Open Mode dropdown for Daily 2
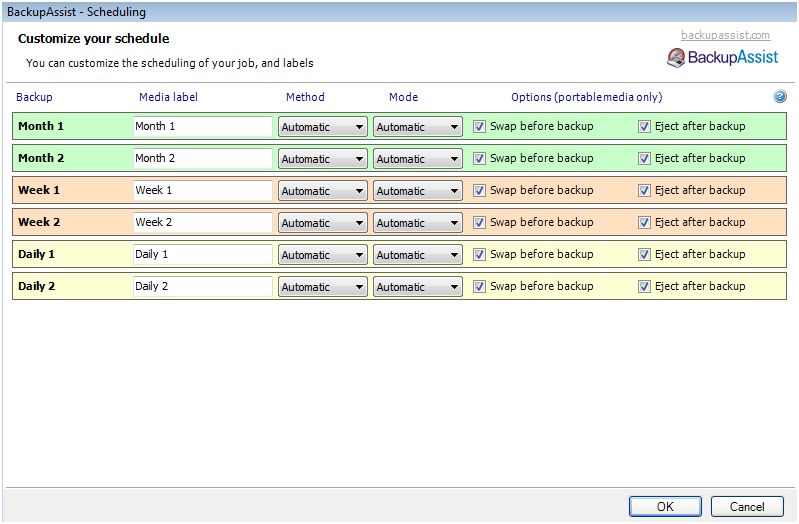 pos(418,287)
